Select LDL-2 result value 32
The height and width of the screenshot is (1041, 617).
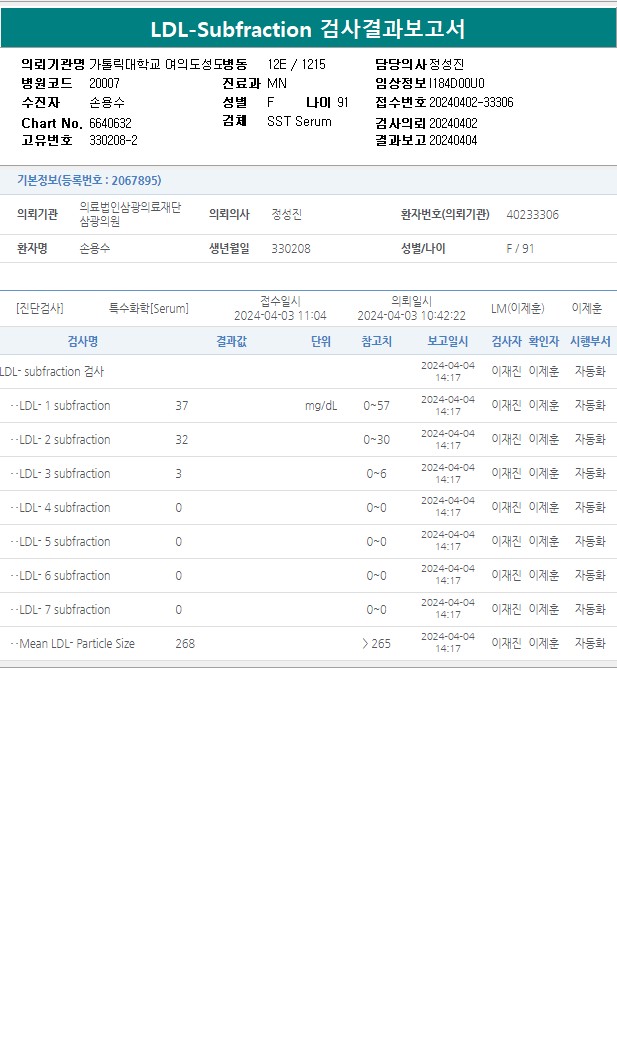(x=182, y=440)
